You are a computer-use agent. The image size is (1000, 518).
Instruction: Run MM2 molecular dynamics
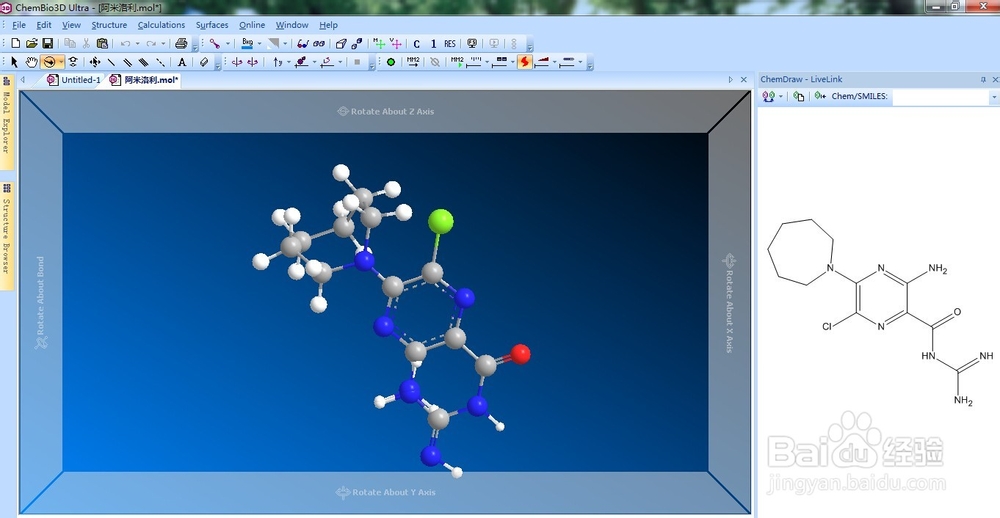[457, 62]
